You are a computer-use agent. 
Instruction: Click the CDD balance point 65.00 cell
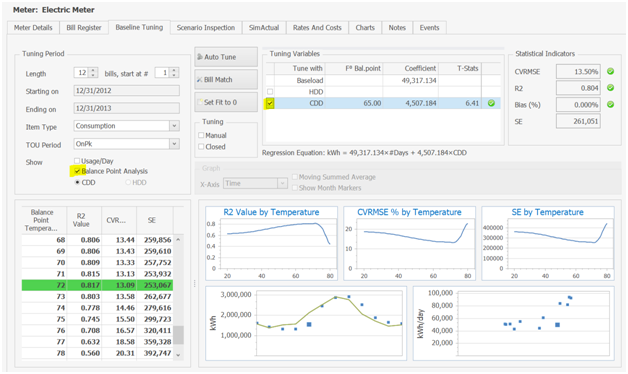click(353, 103)
